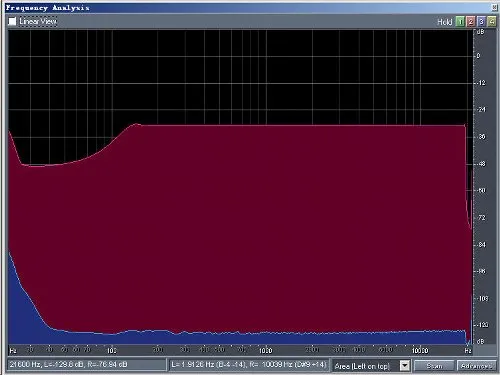Click the -12 dB label on the scale

click(x=481, y=83)
